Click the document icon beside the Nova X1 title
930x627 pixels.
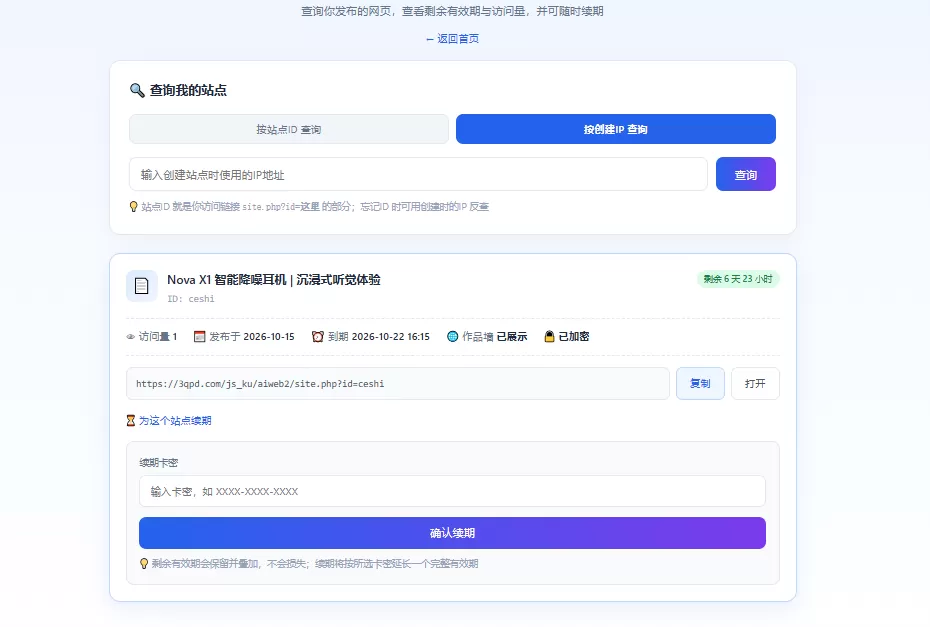pyautogui.click(x=142, y=286)
